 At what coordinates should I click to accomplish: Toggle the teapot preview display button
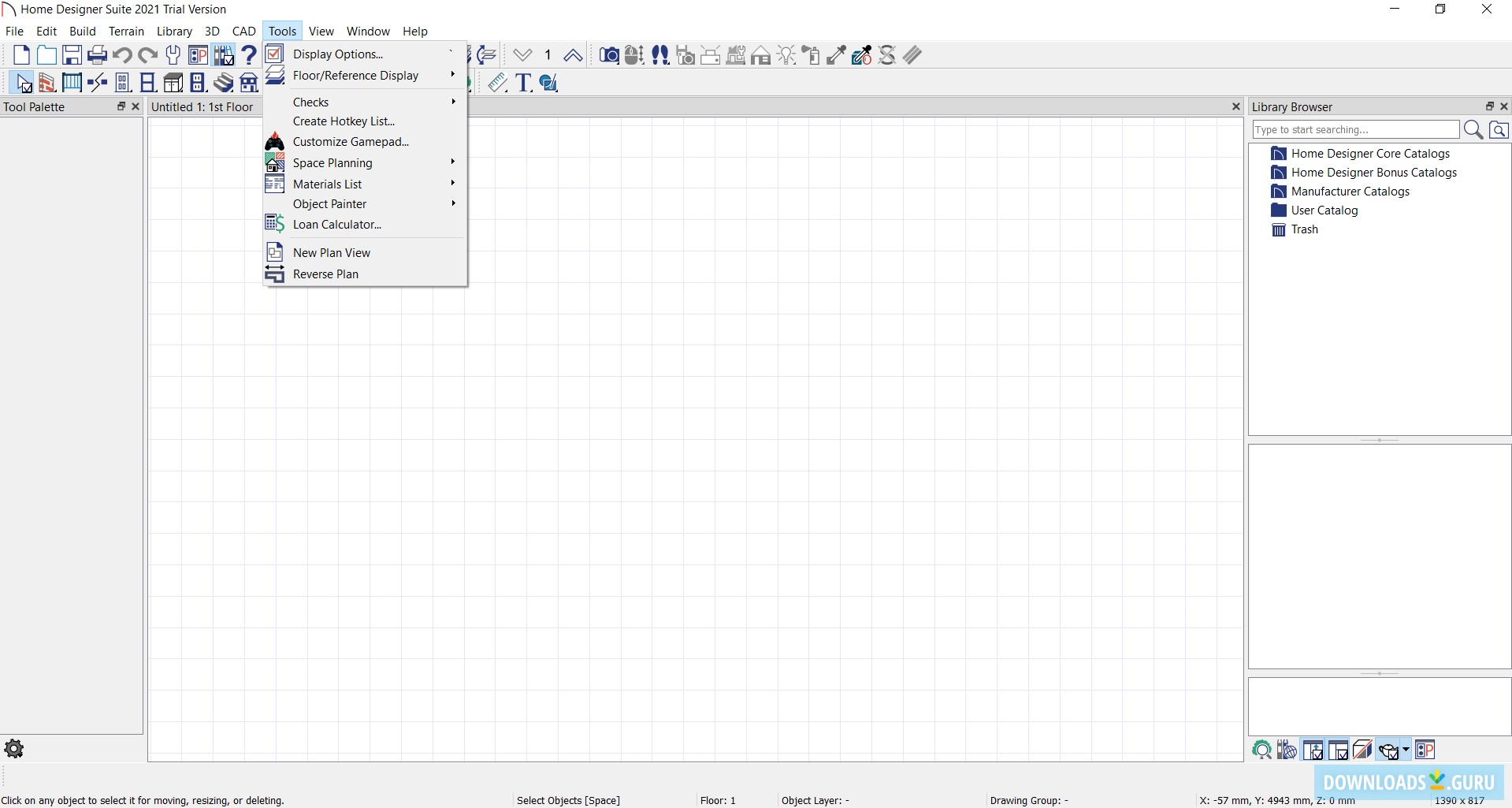[1388, 750]
